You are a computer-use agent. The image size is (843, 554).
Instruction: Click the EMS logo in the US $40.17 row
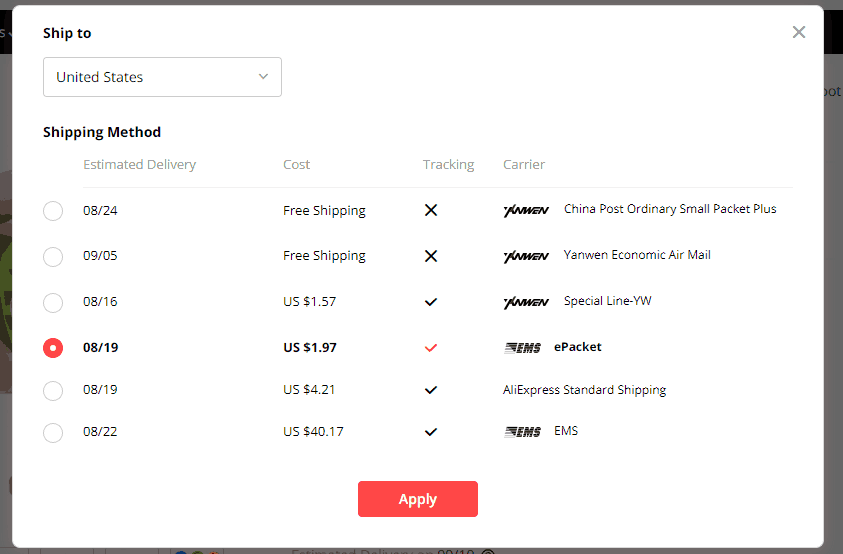point(522,432)
